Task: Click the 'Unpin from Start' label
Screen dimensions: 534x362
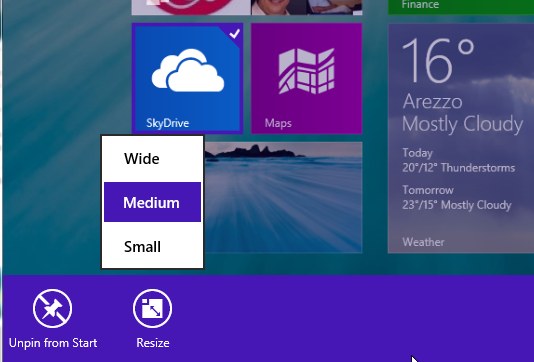Action: (53, 343)
